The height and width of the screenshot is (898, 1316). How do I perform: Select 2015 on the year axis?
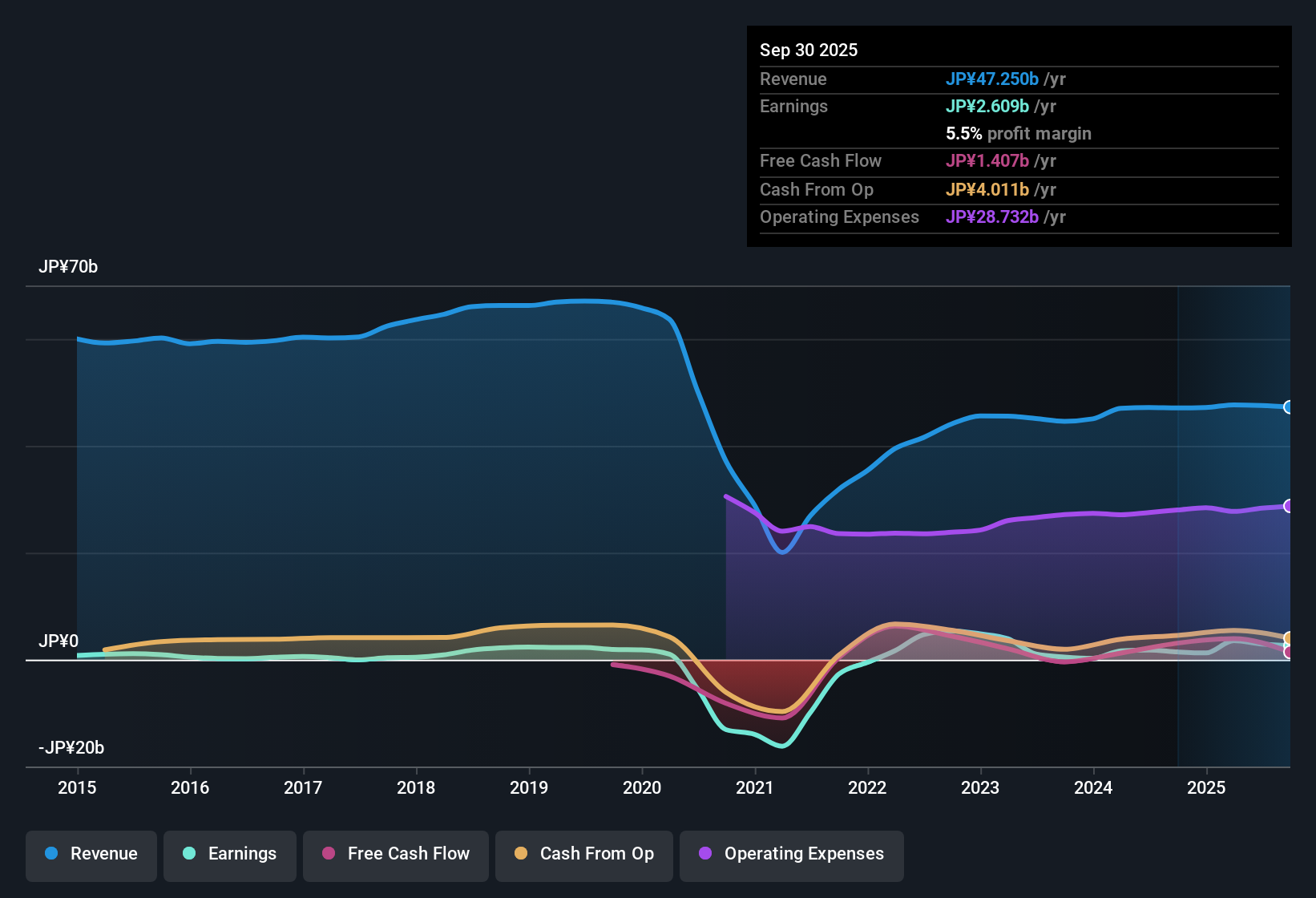point(77,788)
